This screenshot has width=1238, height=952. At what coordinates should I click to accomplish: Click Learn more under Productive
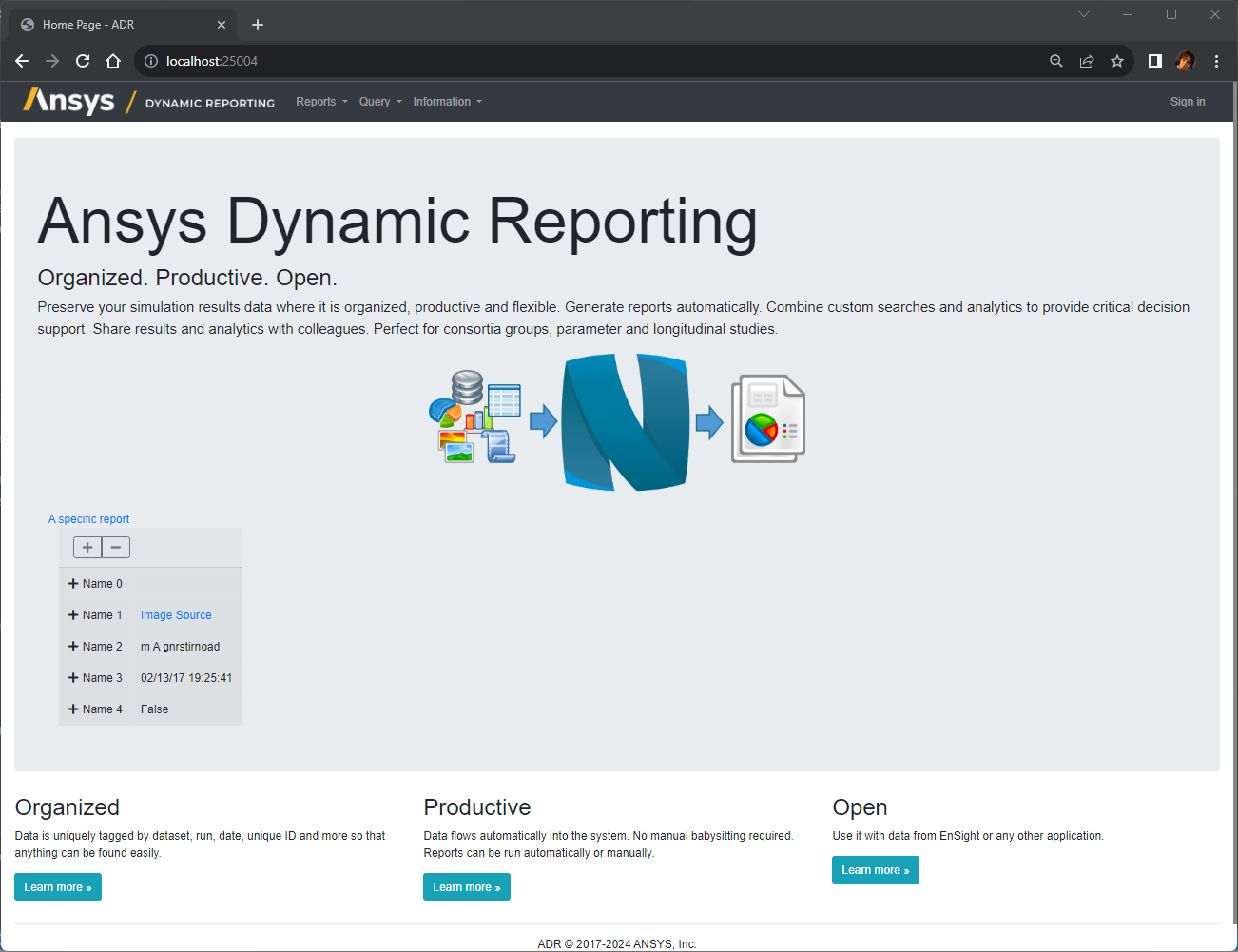point(467,887)
